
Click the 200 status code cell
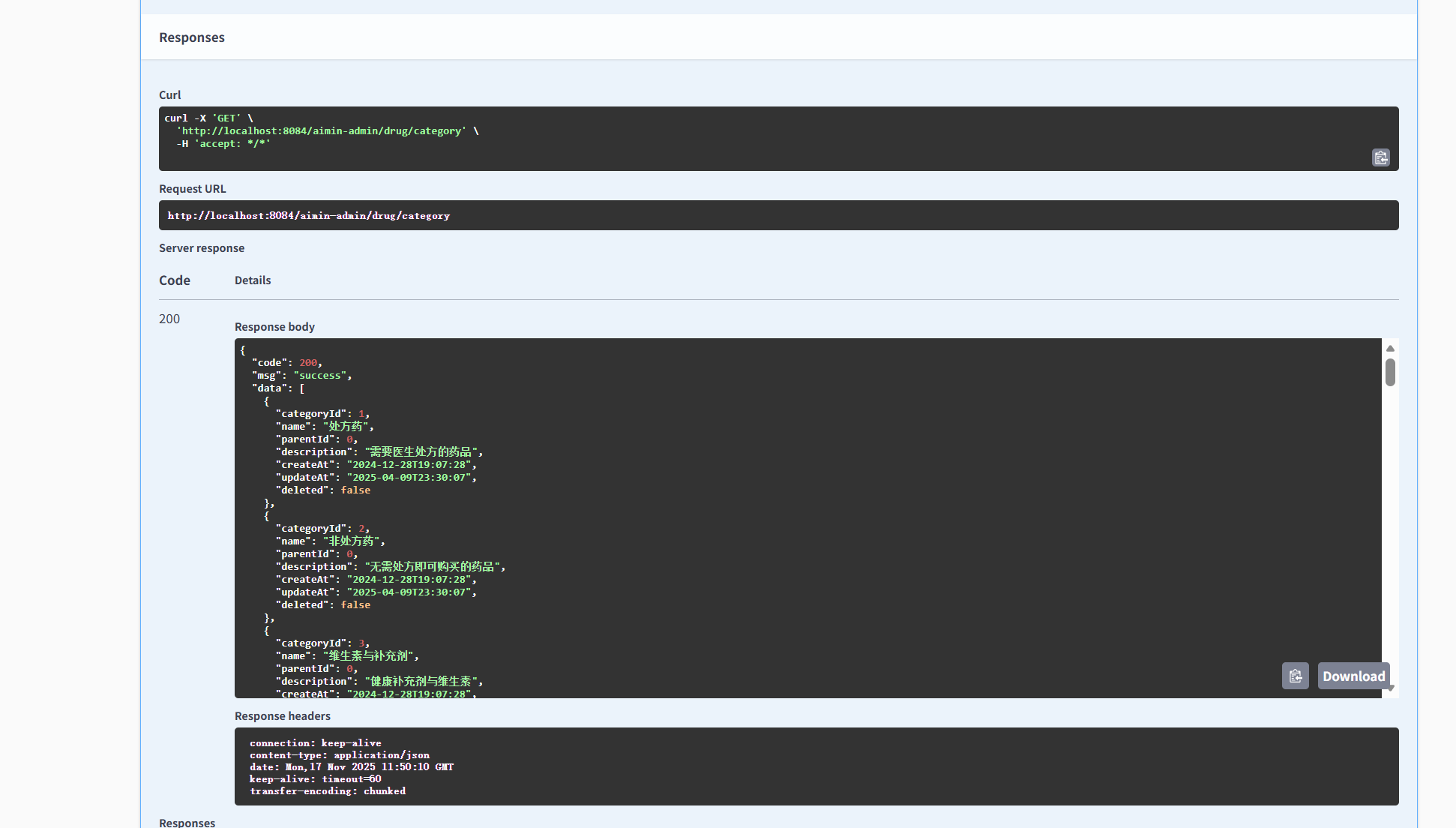169,319
